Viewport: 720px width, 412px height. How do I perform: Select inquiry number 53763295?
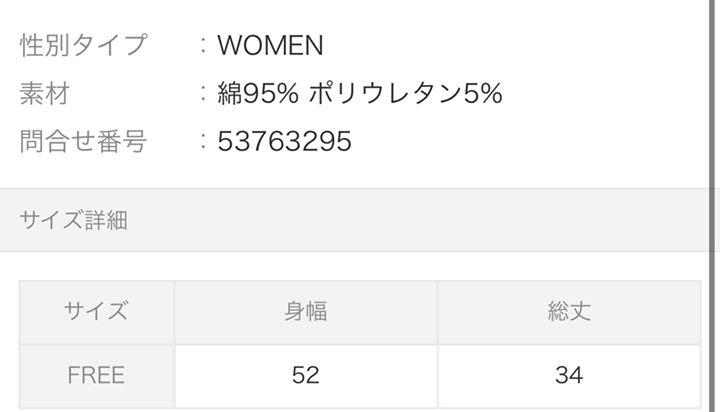point(285,141)
